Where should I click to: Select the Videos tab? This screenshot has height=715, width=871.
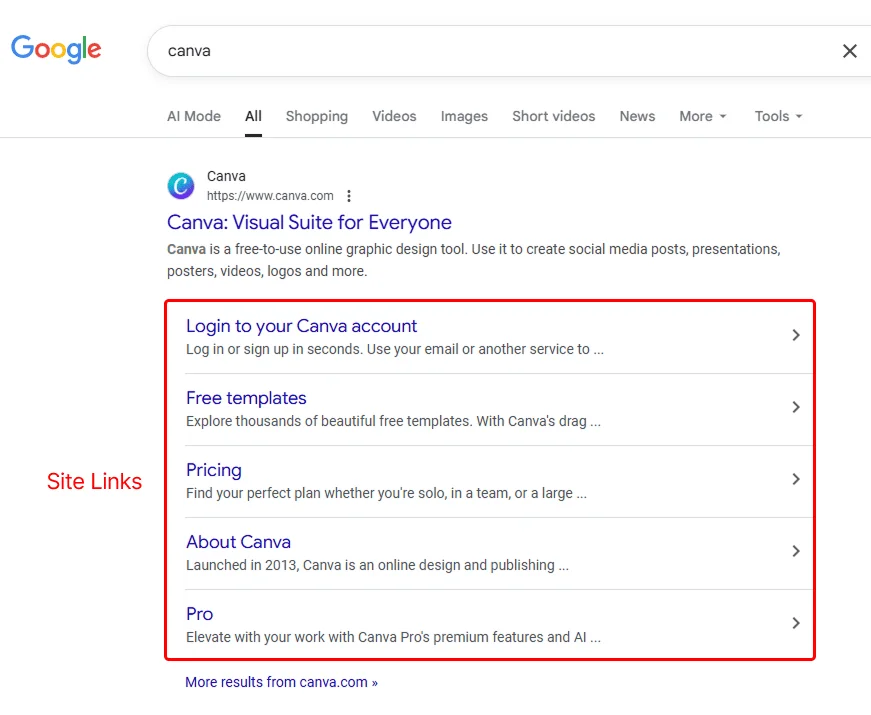click(x=393, y=116)
